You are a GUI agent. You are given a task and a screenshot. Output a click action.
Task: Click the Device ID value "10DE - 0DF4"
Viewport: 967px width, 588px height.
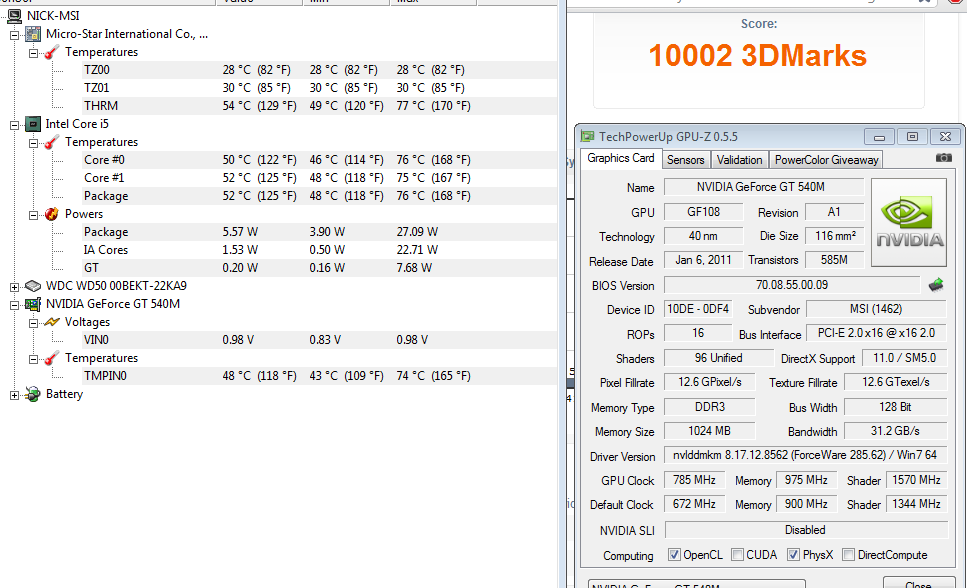(x=698, y=309)
